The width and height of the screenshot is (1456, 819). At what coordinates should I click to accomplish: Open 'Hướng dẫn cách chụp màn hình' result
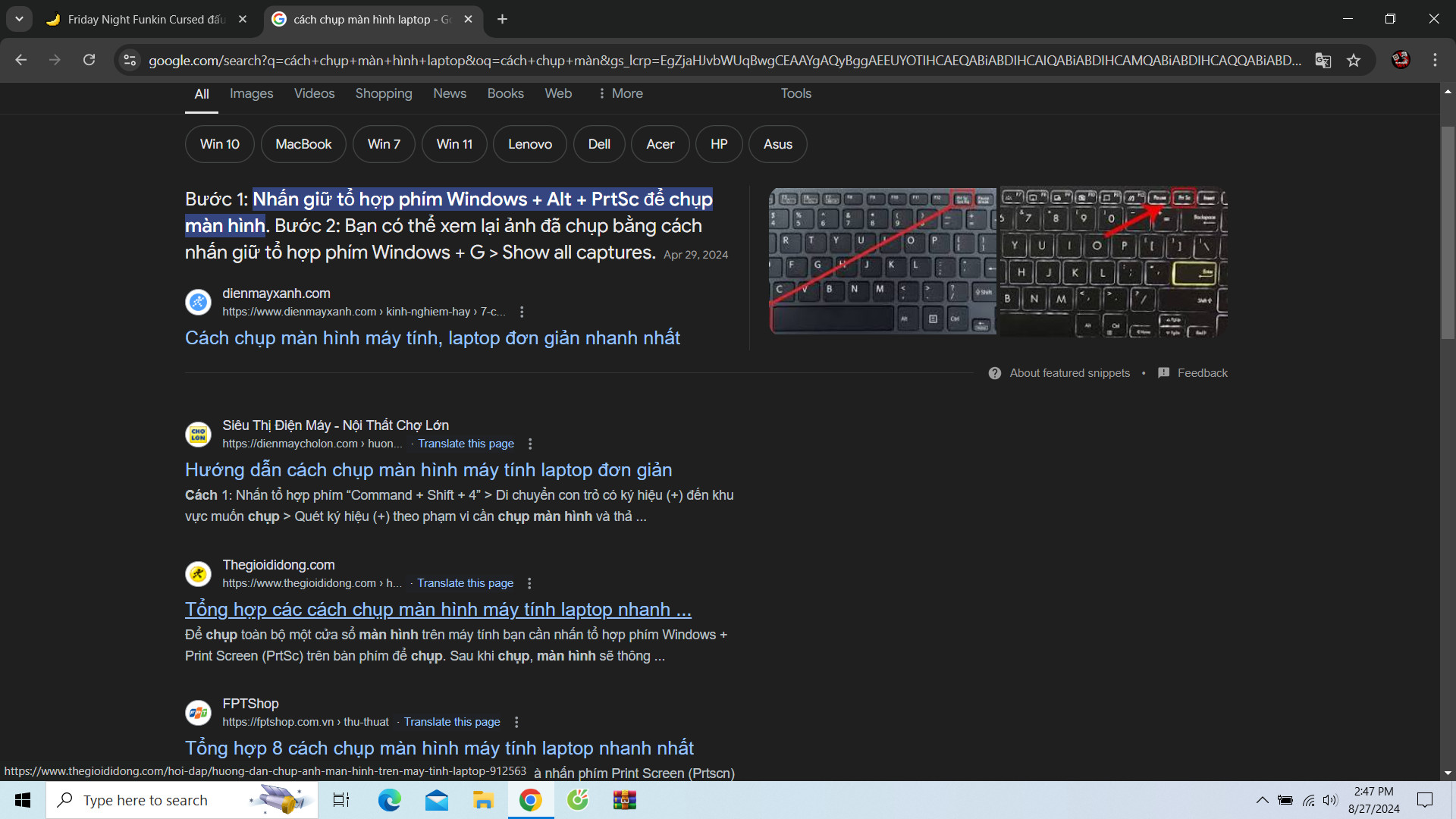click(428, 470)
